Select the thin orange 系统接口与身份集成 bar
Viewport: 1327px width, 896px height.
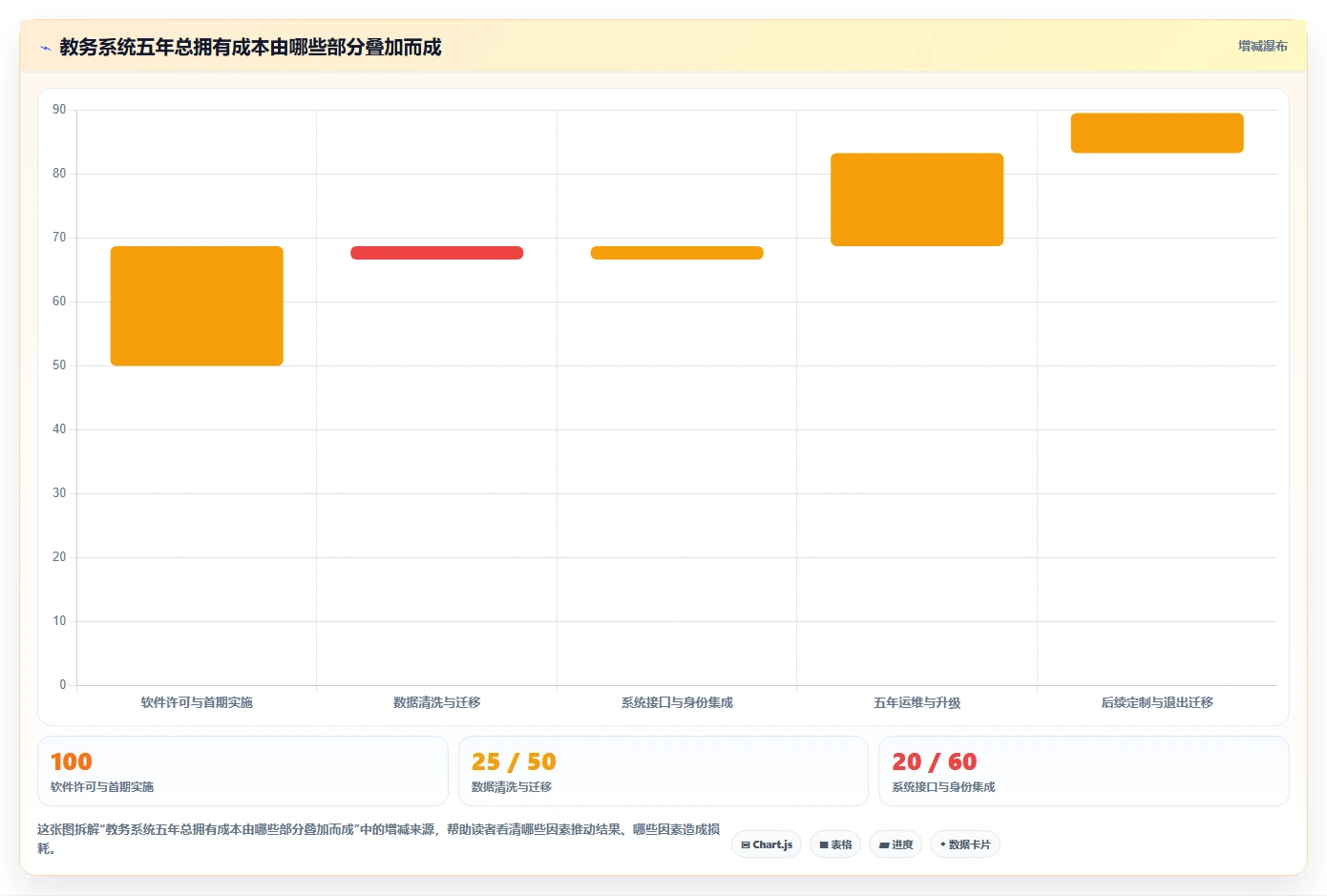point(677,253)
